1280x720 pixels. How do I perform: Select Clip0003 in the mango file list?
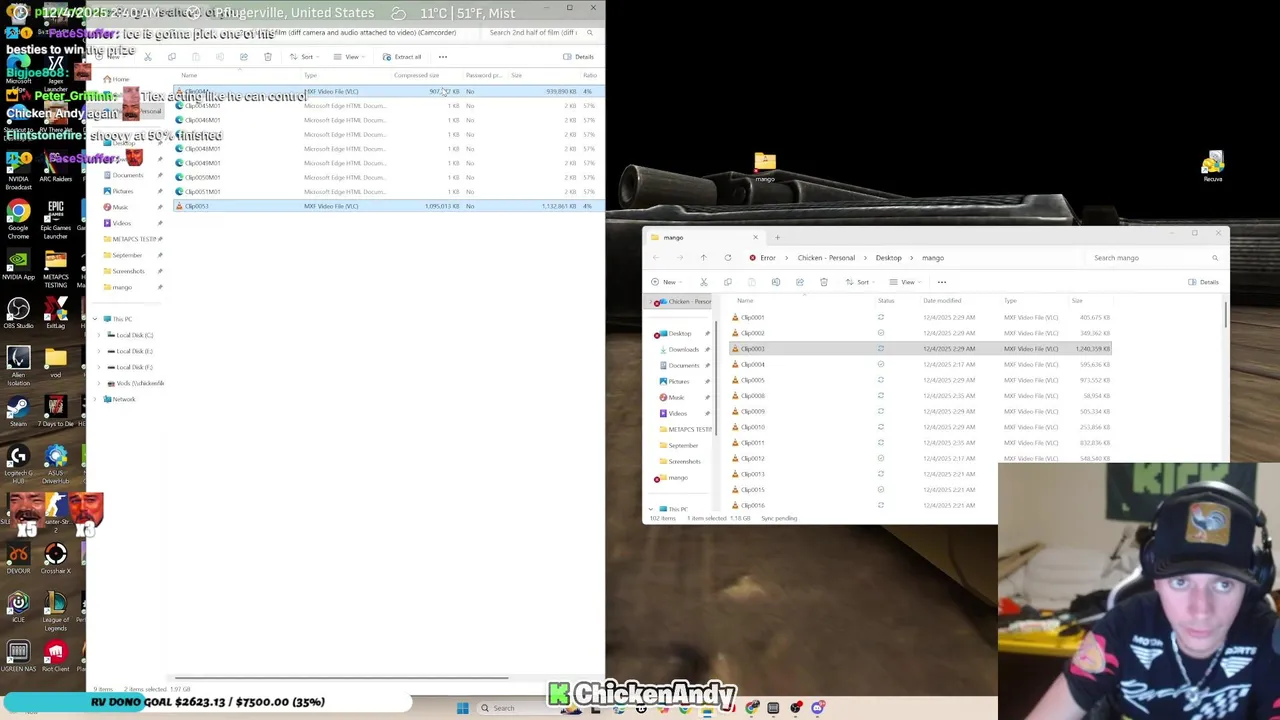[920, 349]
